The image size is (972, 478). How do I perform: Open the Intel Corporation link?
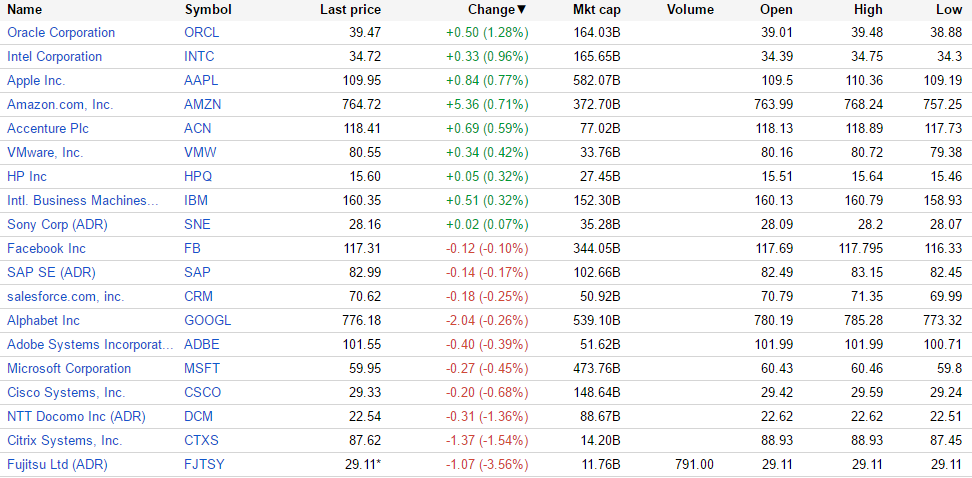54,57
